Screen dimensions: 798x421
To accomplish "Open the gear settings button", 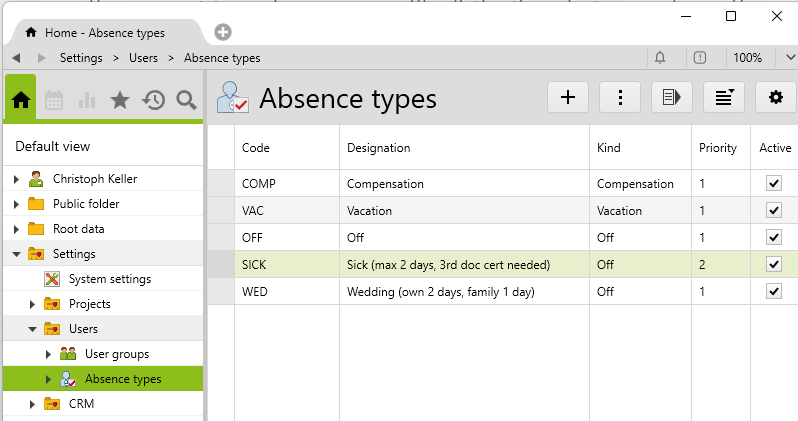I will [x=775, y=97].
